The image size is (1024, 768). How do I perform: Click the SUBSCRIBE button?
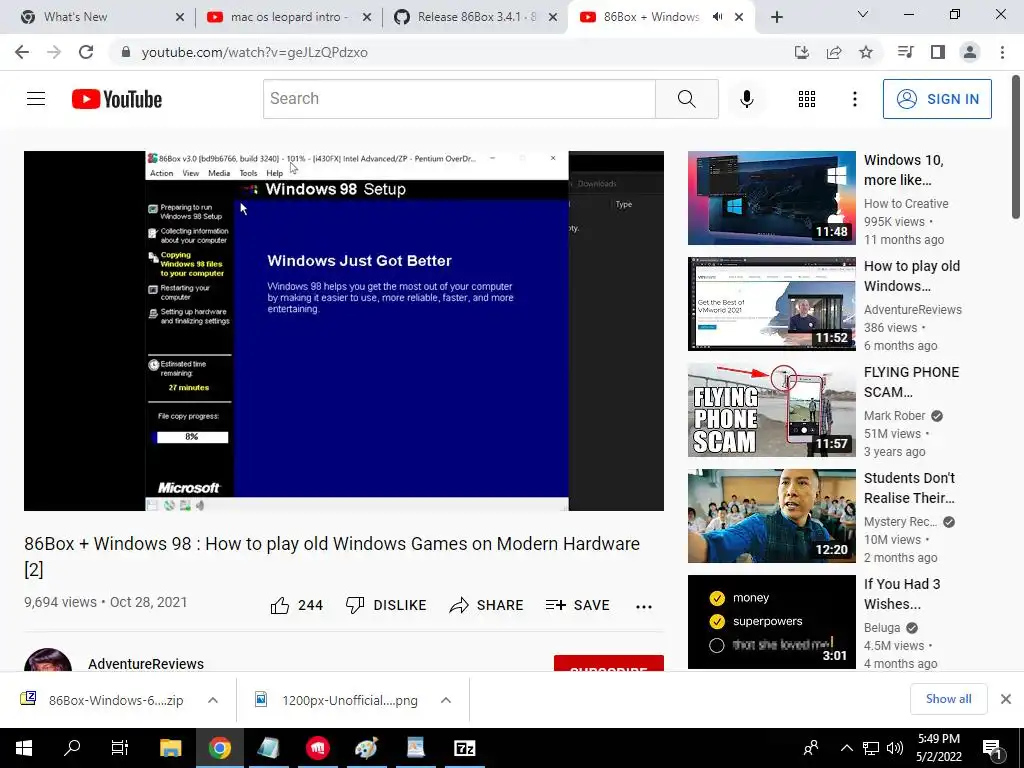[609, 664]
